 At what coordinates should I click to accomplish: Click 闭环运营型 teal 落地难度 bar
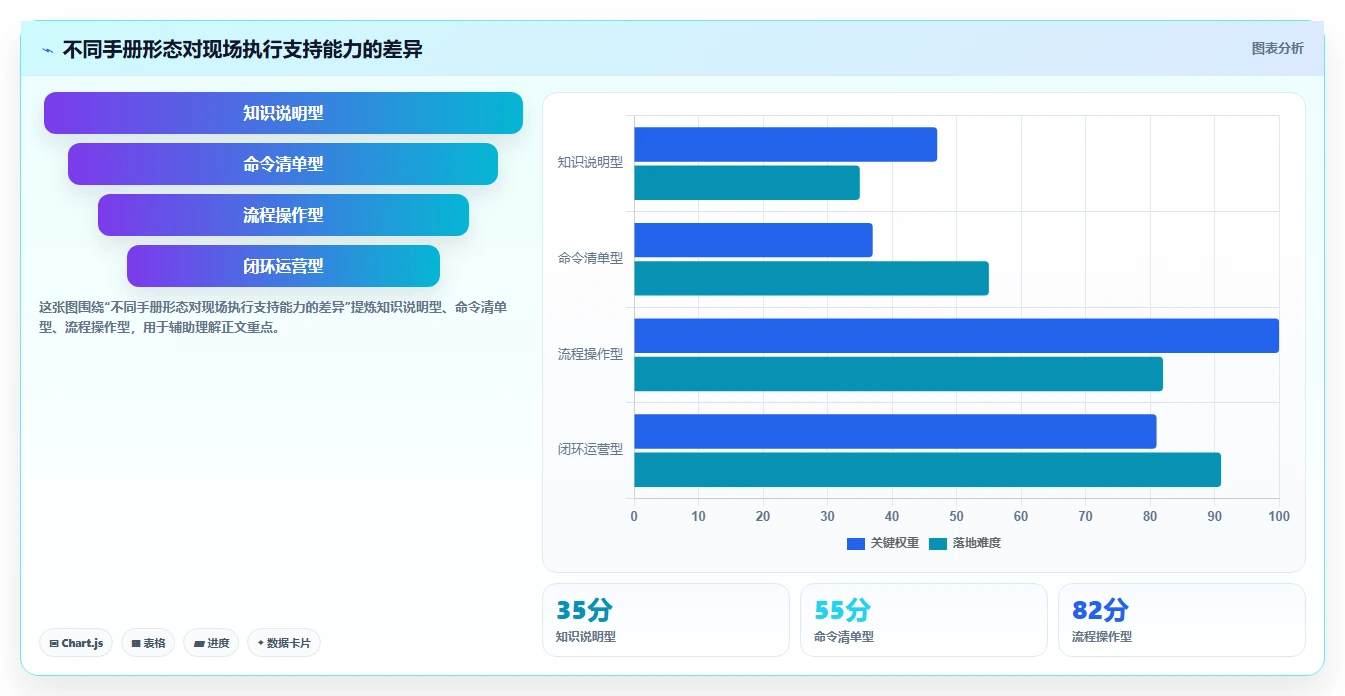coord(927,470)
